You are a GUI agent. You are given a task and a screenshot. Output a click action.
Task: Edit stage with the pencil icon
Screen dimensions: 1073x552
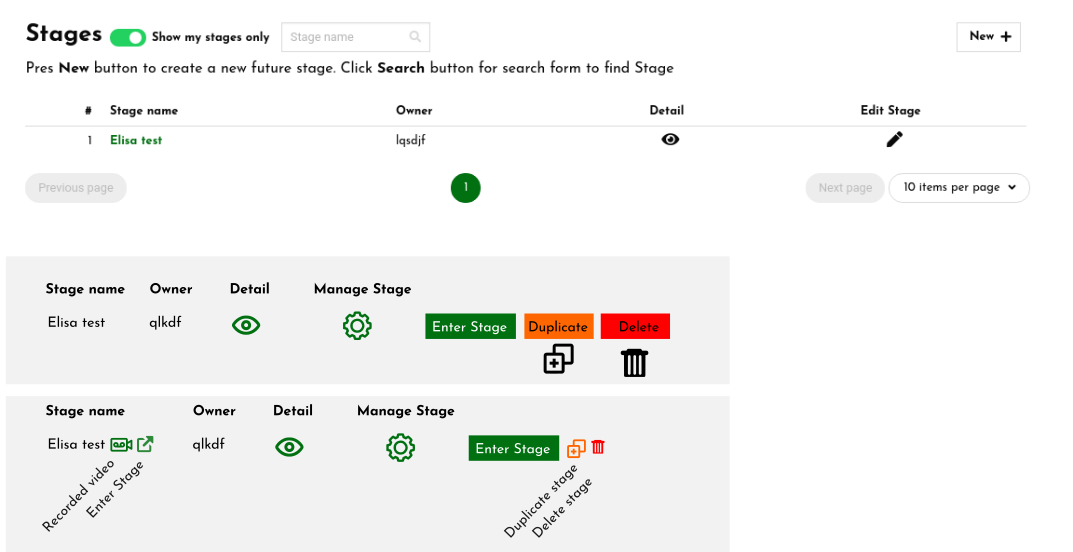coord(894,140)
